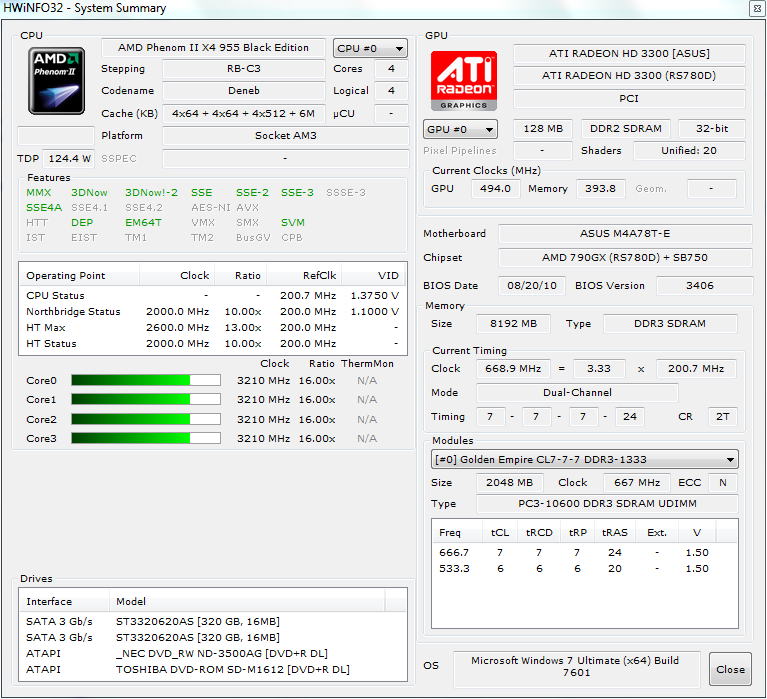Click the GPU clock value 494.0
This screenshot has width=767, height=699.
(x=495, y=189)
